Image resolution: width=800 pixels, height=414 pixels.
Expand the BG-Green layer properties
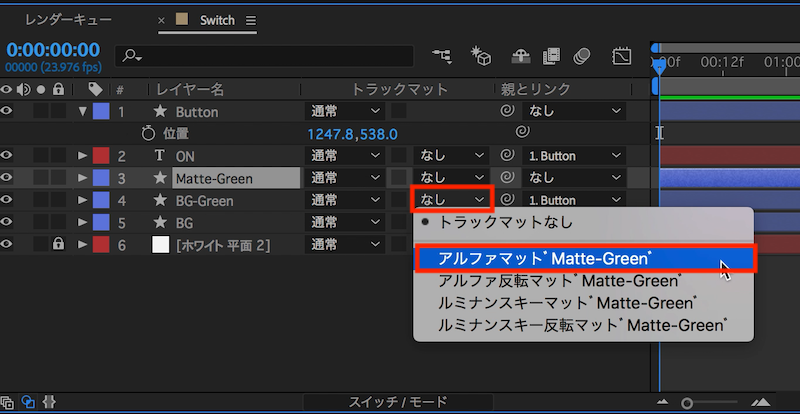(x=83, y=200)
